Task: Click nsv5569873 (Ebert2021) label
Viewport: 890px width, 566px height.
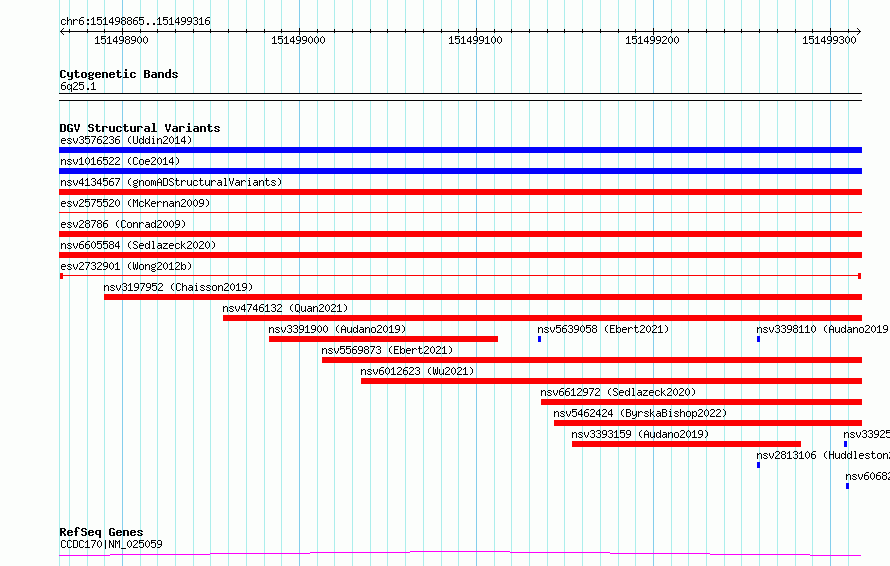Action: [387, 350]
